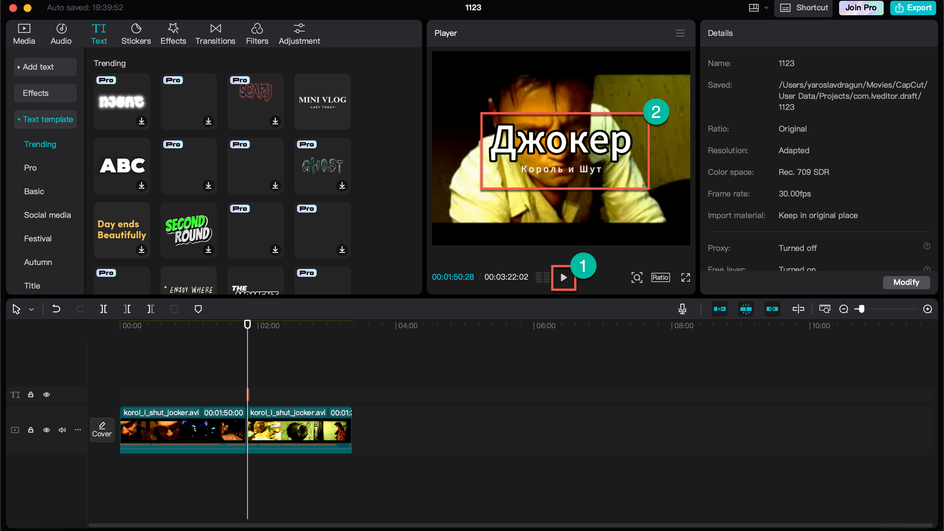Open the Transitions tab

point(215,34)
